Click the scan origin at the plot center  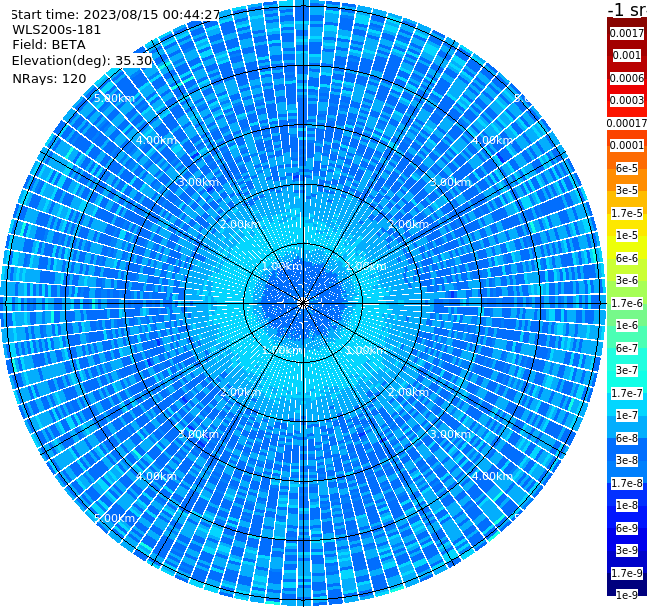(x=303, y=304)
